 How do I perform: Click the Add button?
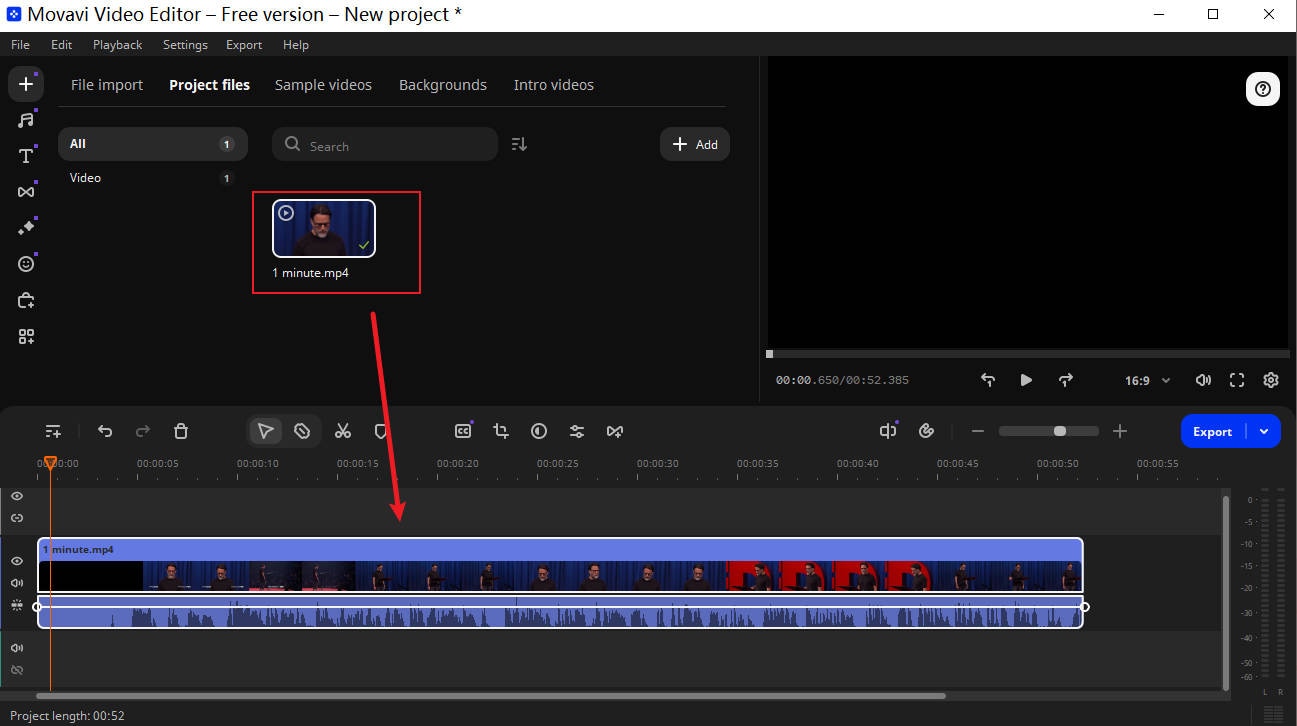click(x=695, y=144)
